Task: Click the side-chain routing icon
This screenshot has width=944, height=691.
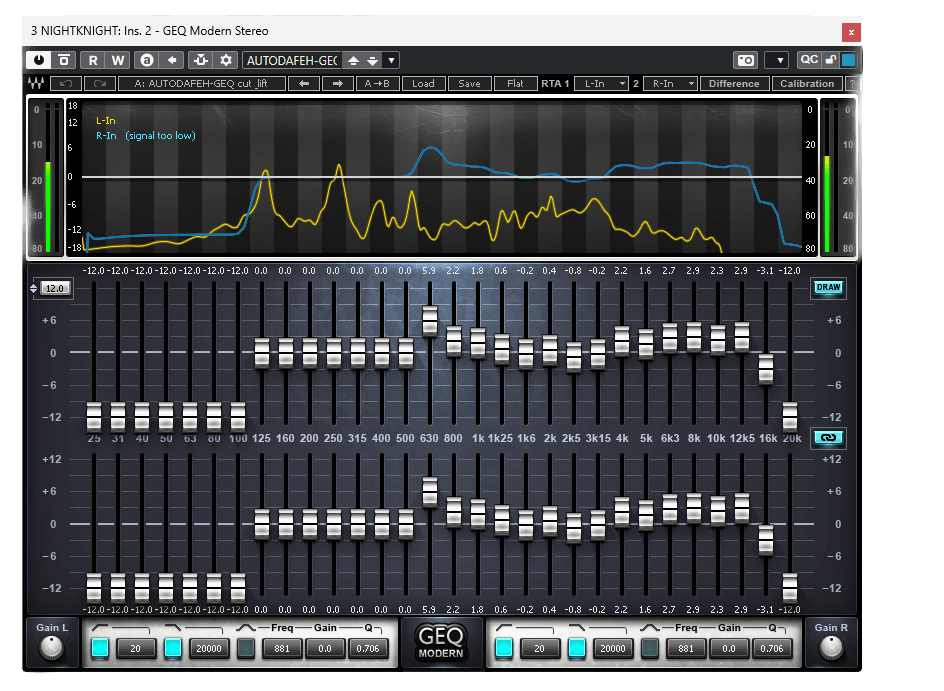Action: pyautogui.click(x=201, y=60)
